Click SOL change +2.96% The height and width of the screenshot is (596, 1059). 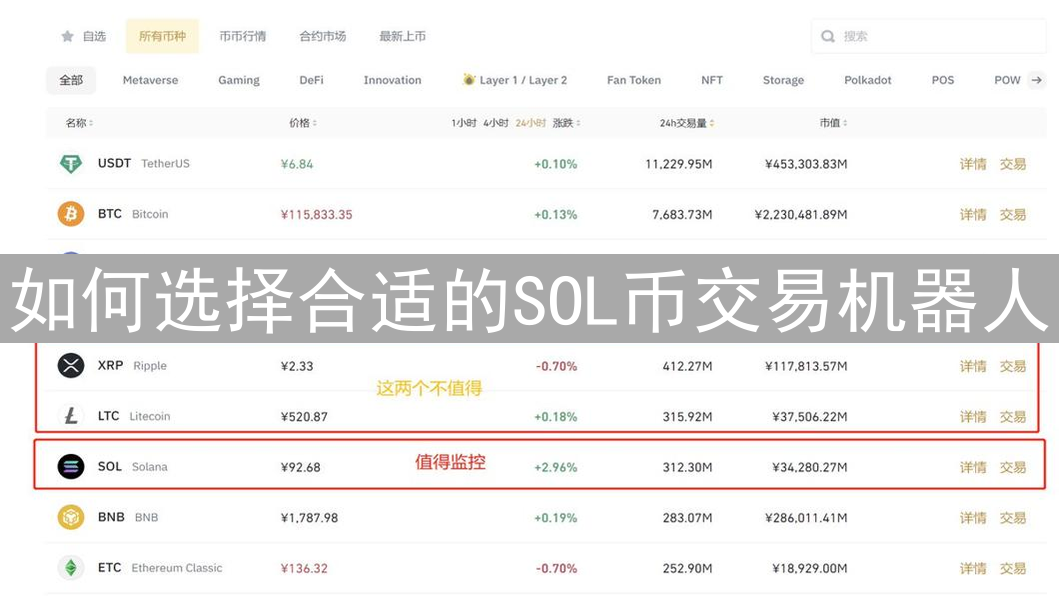[x=555, y=468]
